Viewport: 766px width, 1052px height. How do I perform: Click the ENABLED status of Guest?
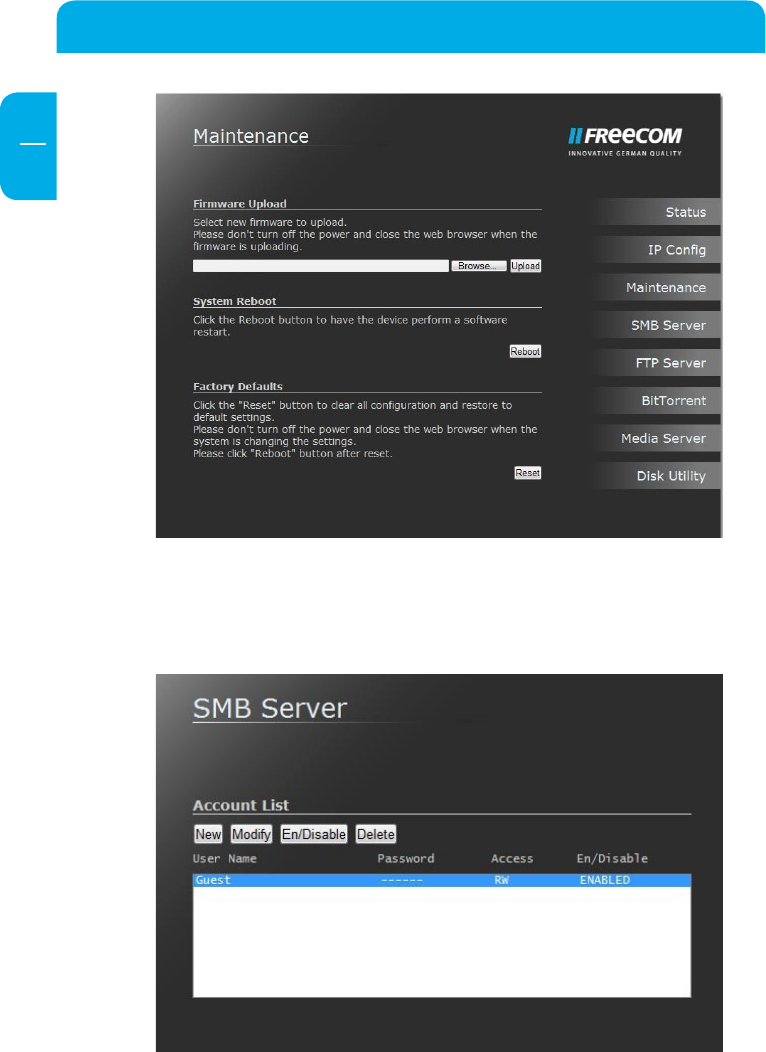[604, 880]
